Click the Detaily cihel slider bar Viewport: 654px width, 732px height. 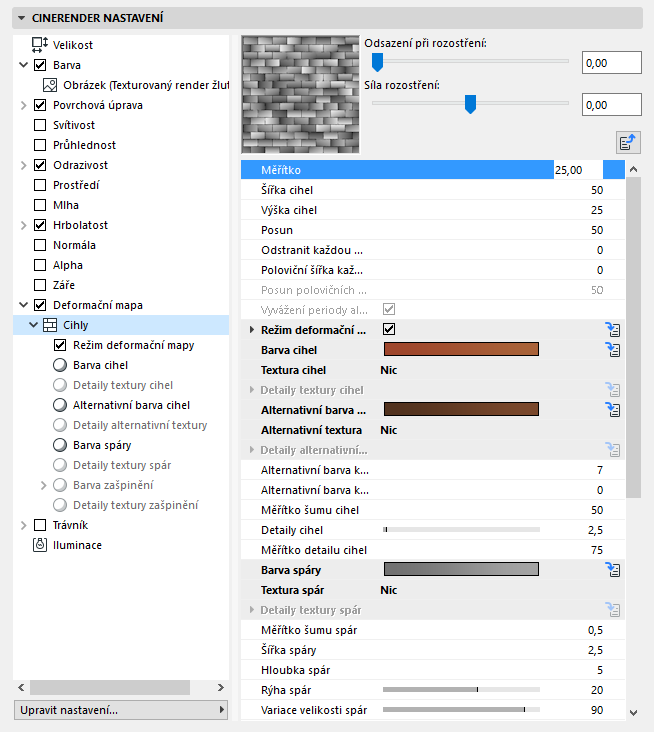[461, 529]
